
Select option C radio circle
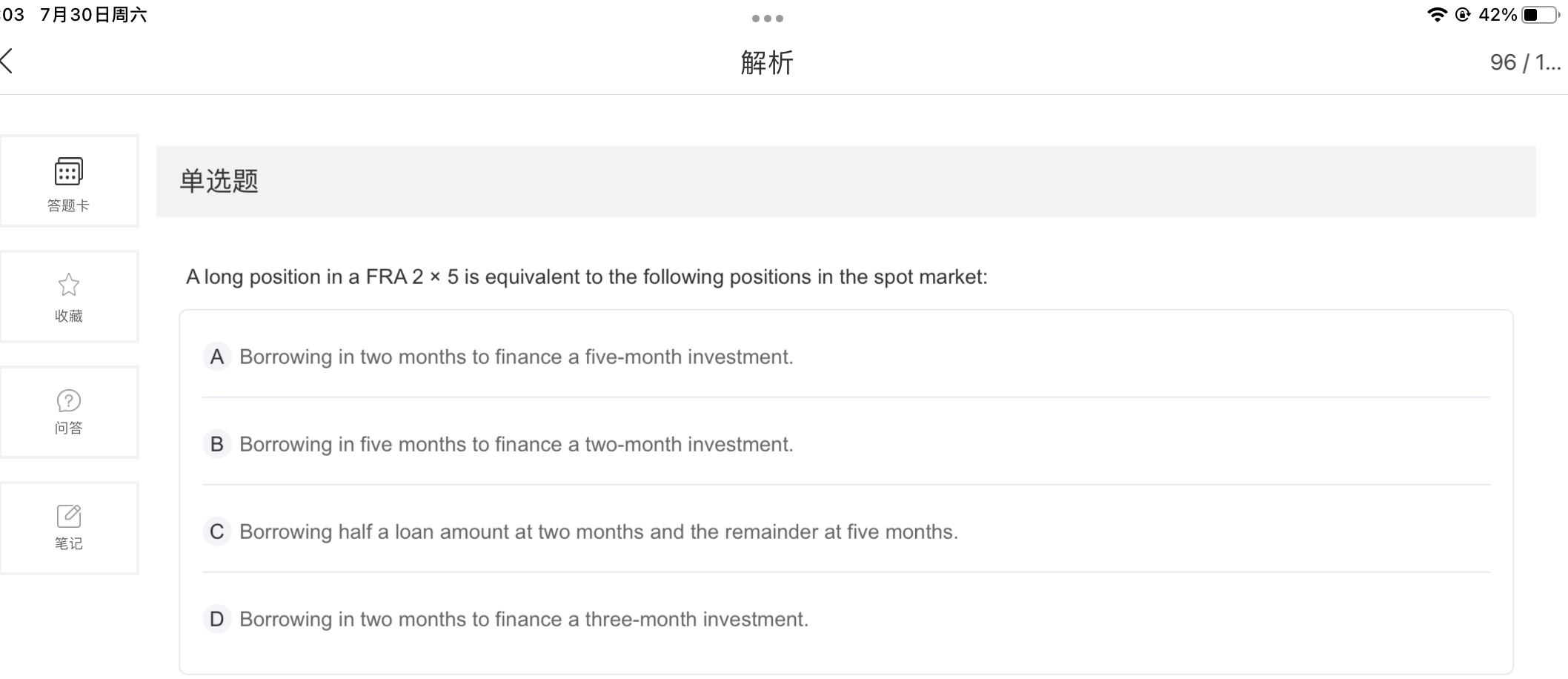(x=216, y=532)
